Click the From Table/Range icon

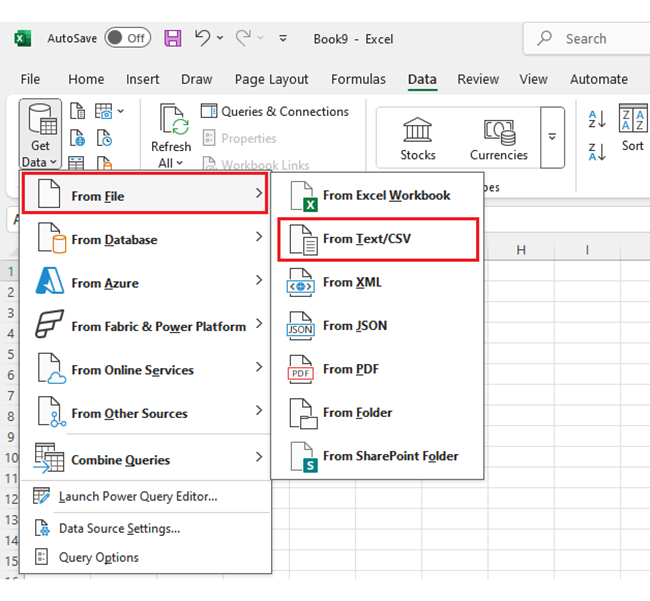pos(76,163)
